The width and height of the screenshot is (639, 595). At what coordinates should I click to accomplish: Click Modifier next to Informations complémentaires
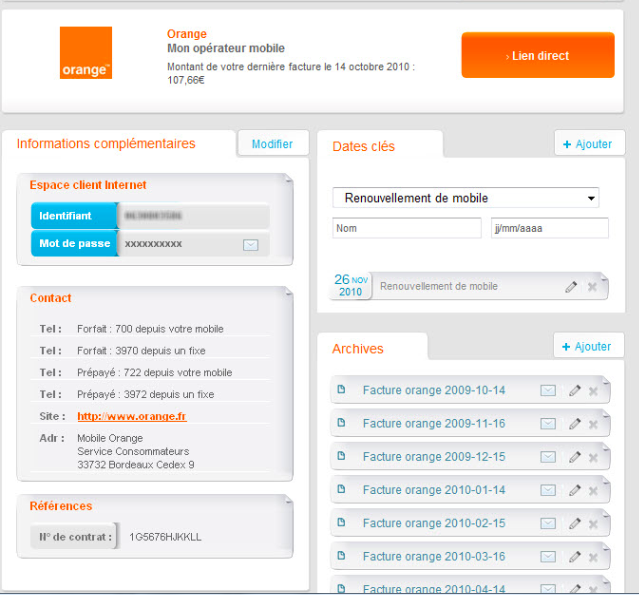click(x=272, y=144)
